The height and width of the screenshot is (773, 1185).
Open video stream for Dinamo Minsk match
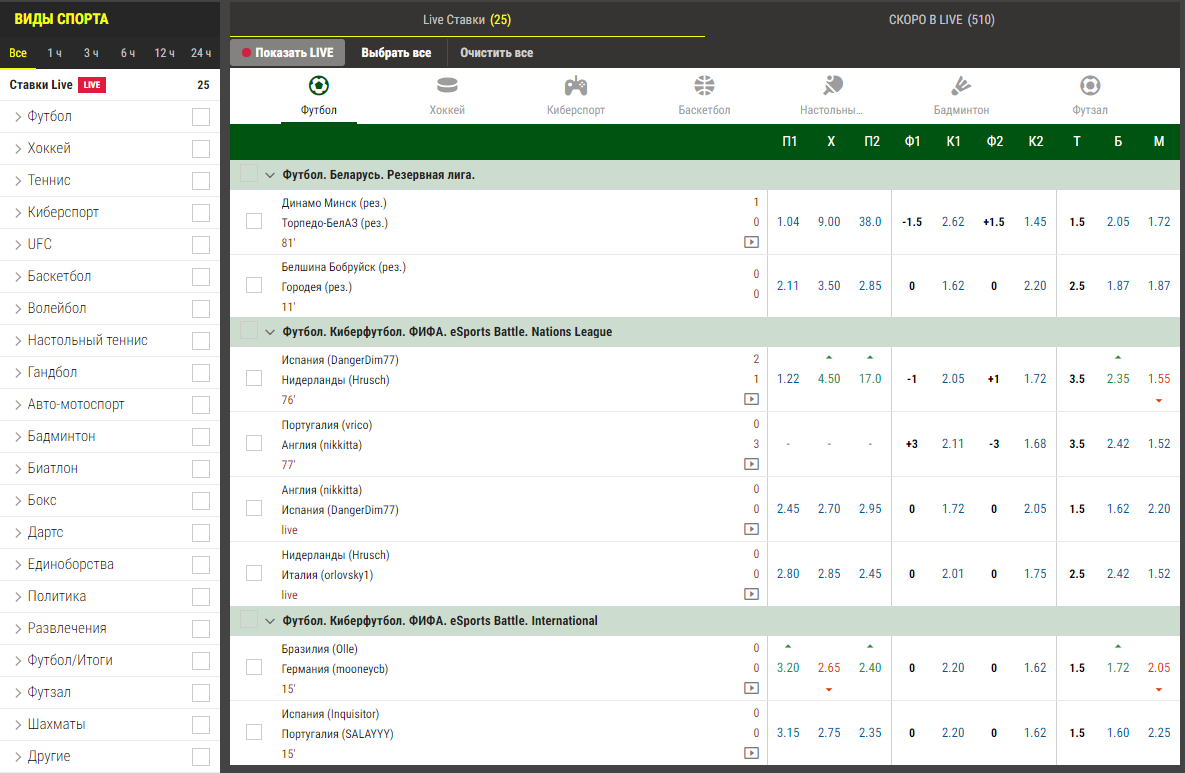(x=751, y=242)
